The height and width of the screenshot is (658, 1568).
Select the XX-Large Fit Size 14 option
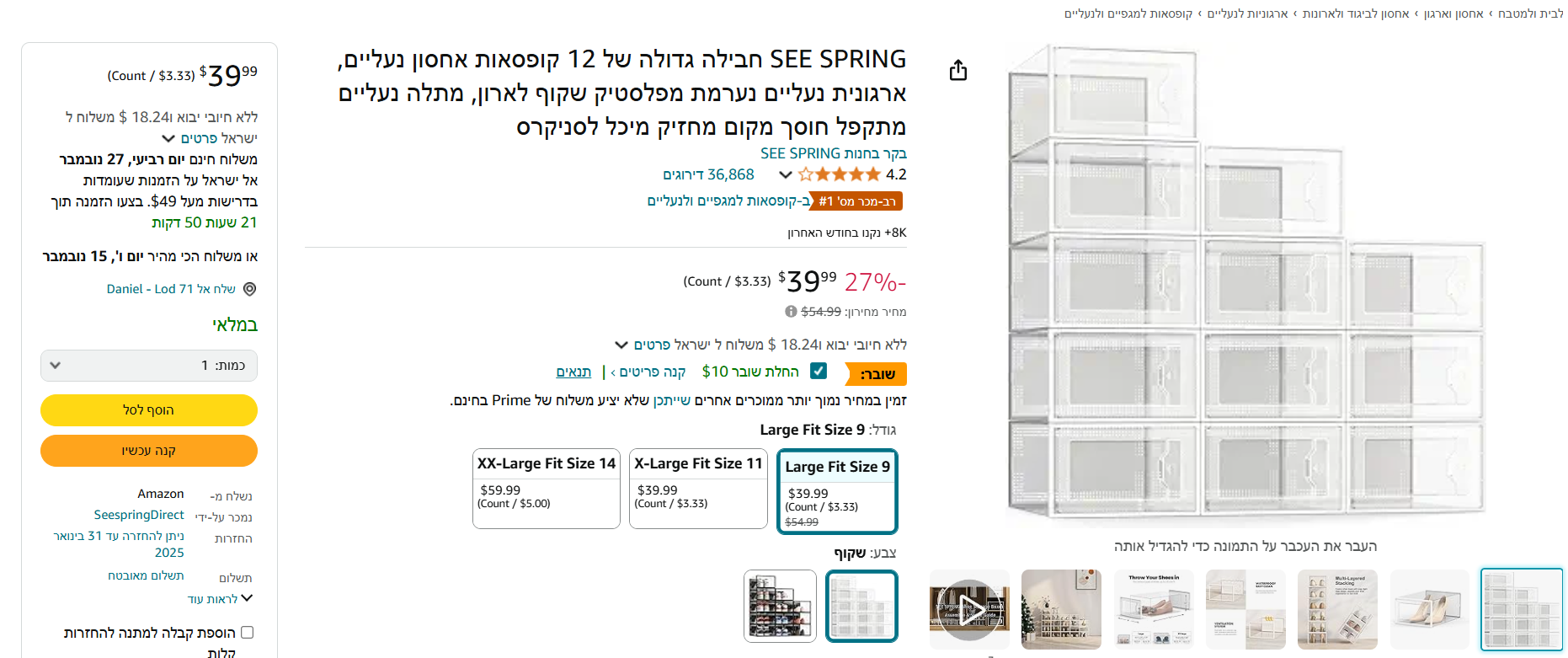click(546, 489)
